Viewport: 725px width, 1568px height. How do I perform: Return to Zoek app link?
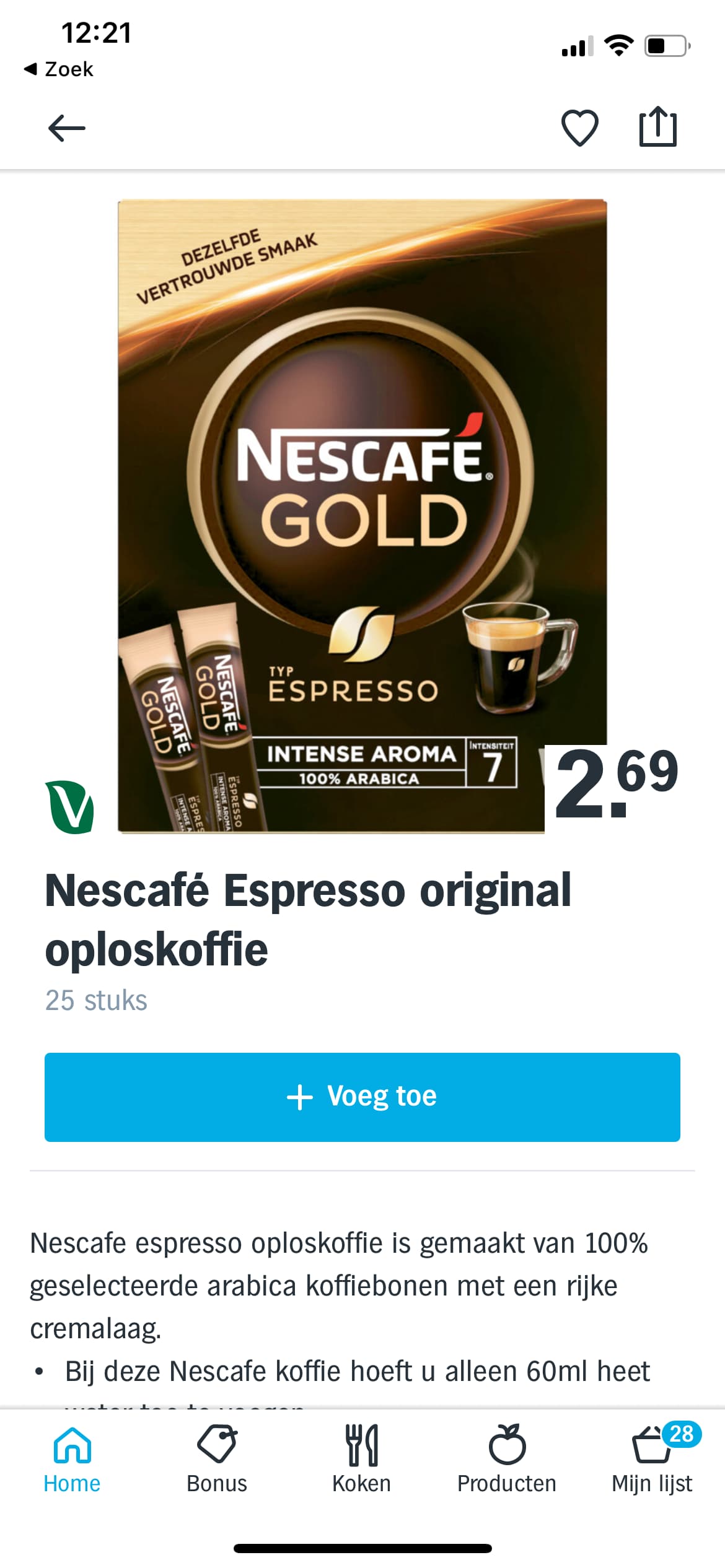pos(59,69)
